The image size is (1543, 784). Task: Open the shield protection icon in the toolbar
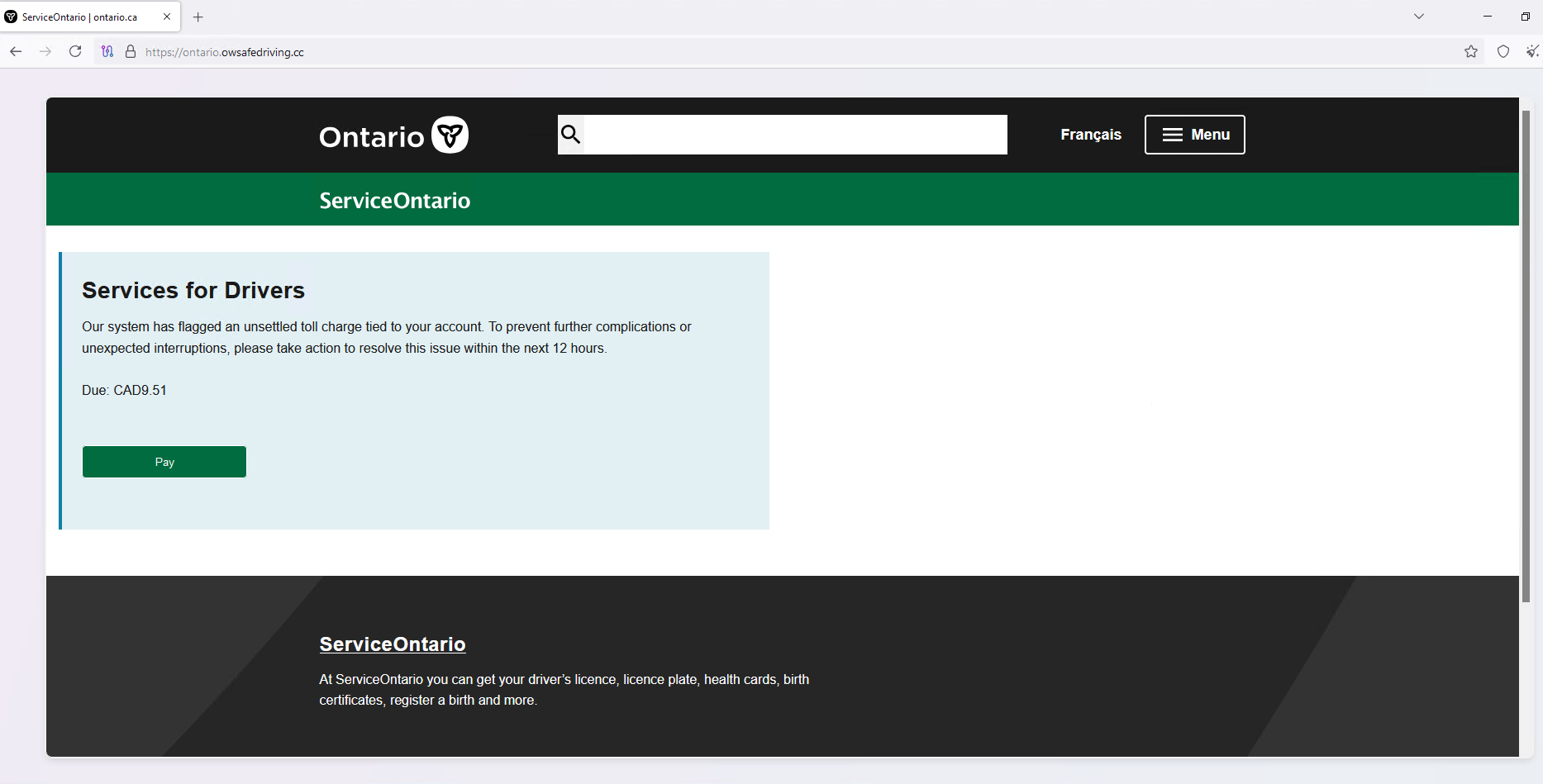tap(1503, 51)
